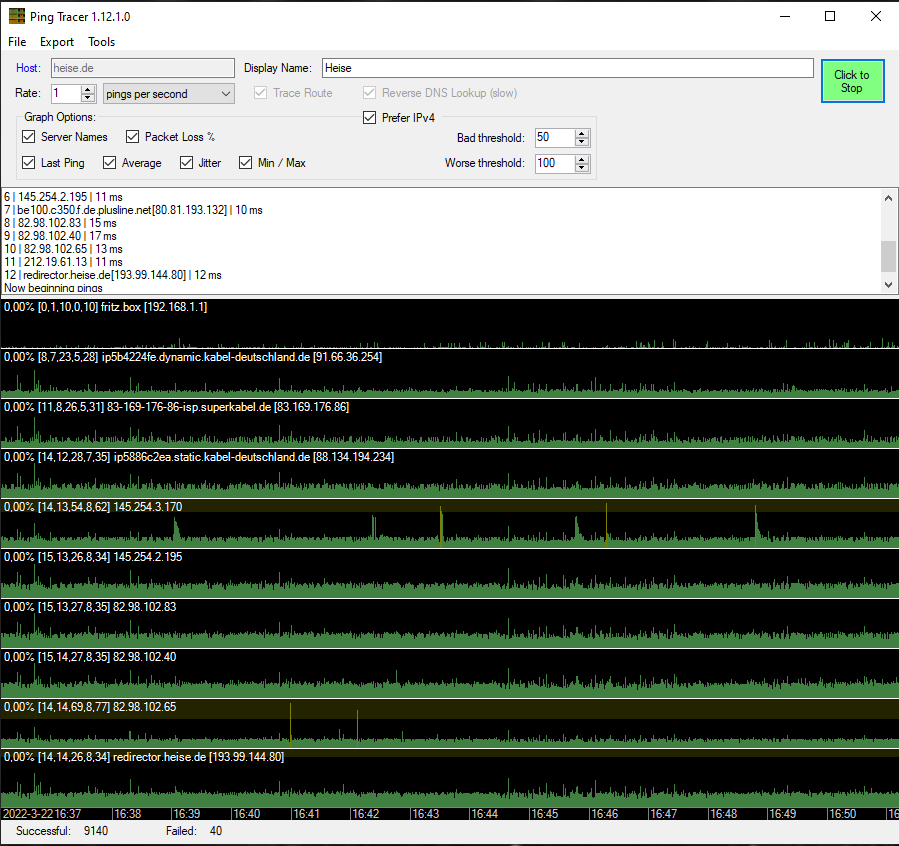Click the blue Host label link
Image resolution: width=899 pixels, height=846 pixels.
coord(28,68)
